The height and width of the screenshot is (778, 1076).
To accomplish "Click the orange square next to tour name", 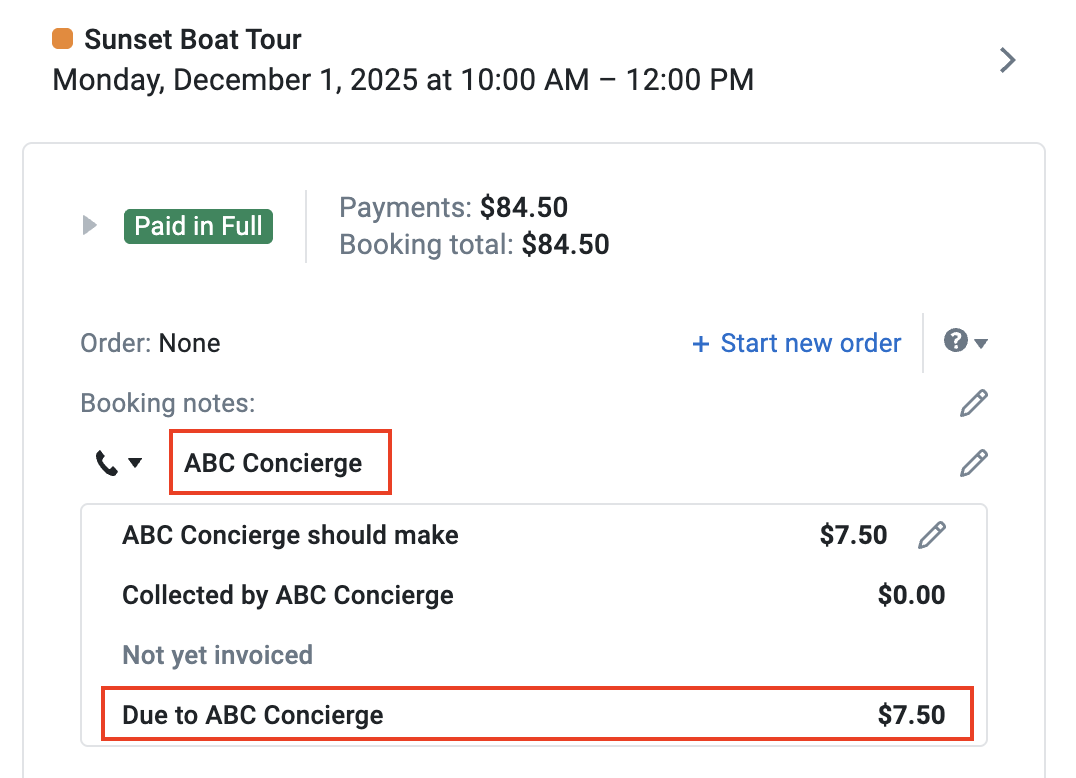I will (64, 38).
